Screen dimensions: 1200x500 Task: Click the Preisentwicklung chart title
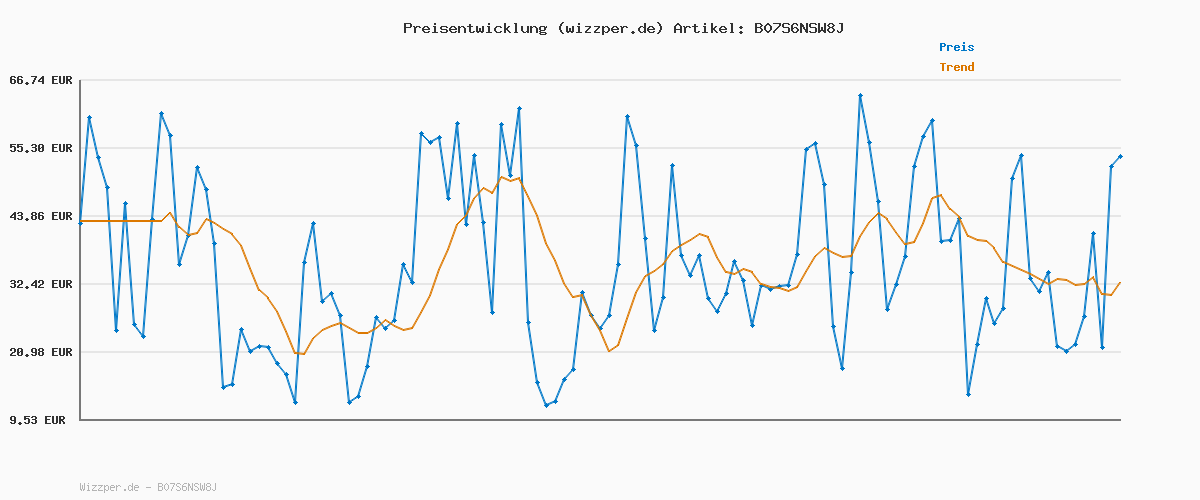coord(475,28)
